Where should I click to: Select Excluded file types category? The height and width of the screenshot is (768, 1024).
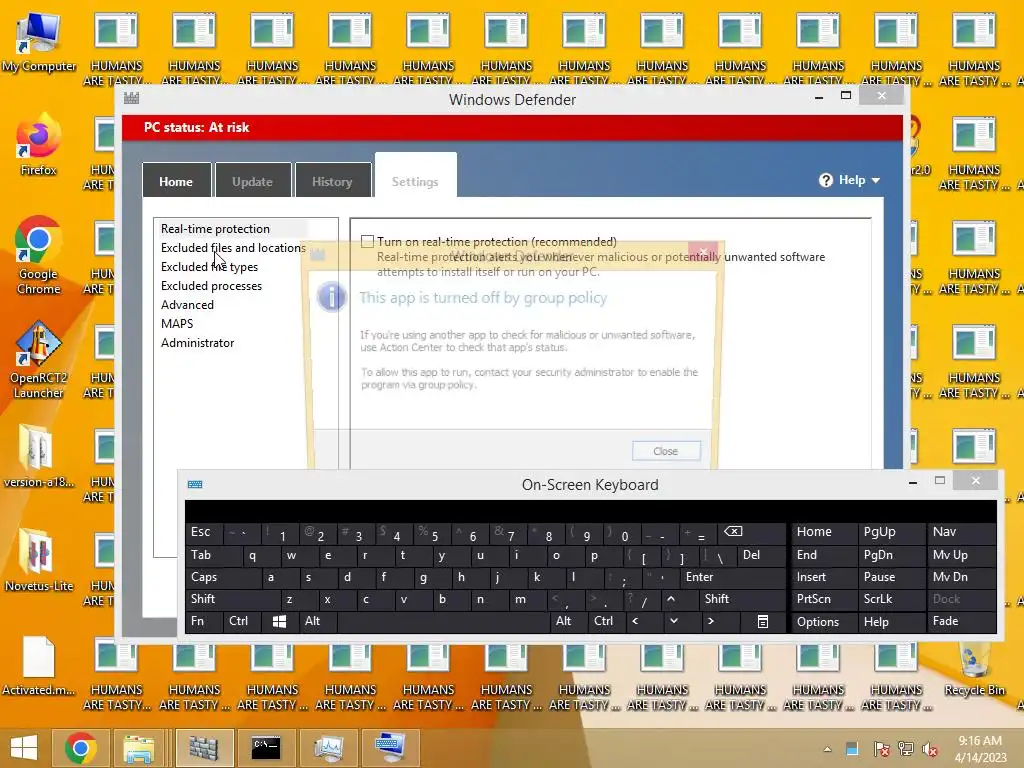pyautogui.click(x=210, y=266)
